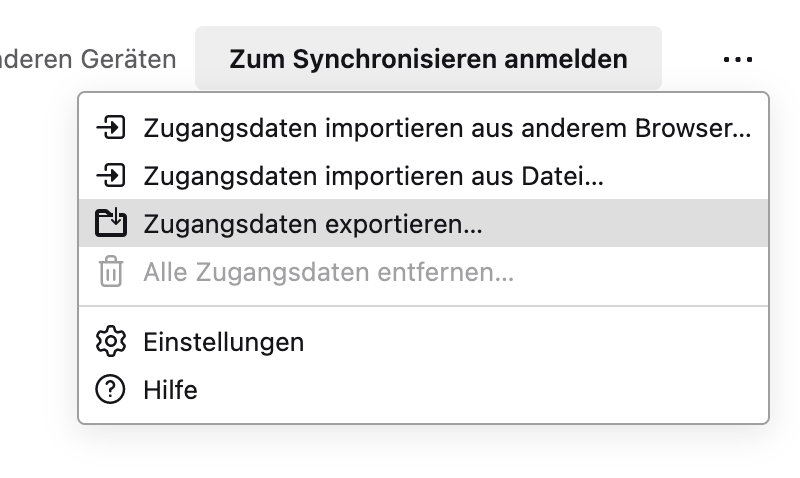Choose 'Zugangsdaten importieren aus Datei…' entry
This screenshot has width=800, height=478.
click(x=373, y=177)
